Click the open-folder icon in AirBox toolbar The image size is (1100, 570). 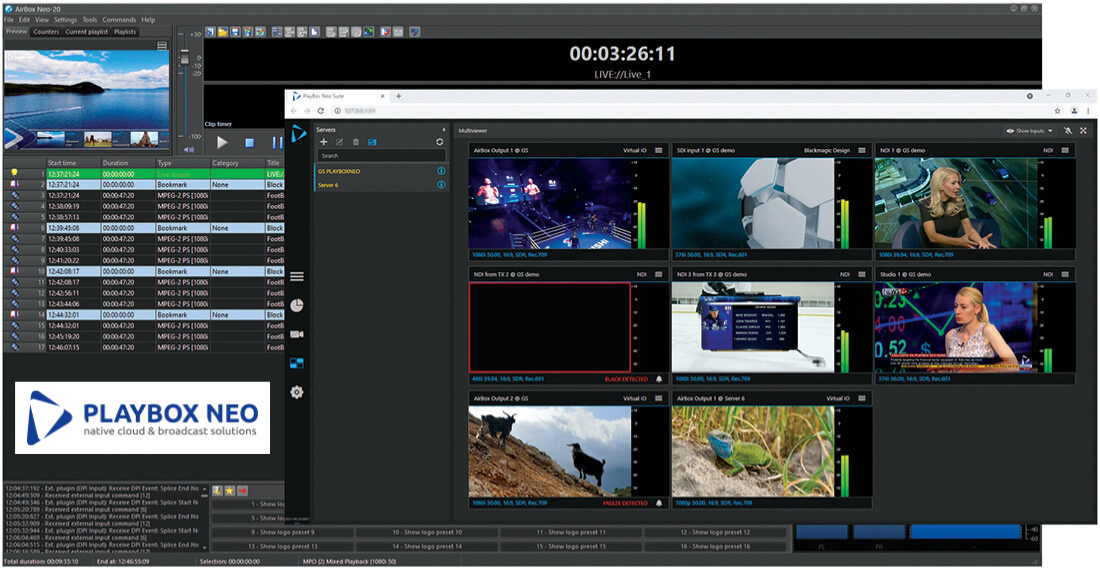tap(222, 32)
